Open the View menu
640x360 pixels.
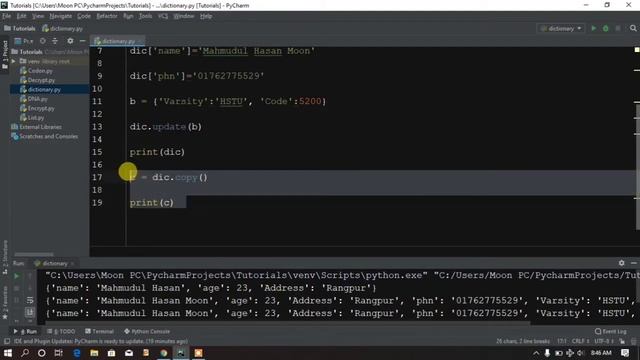pos(38,16)
